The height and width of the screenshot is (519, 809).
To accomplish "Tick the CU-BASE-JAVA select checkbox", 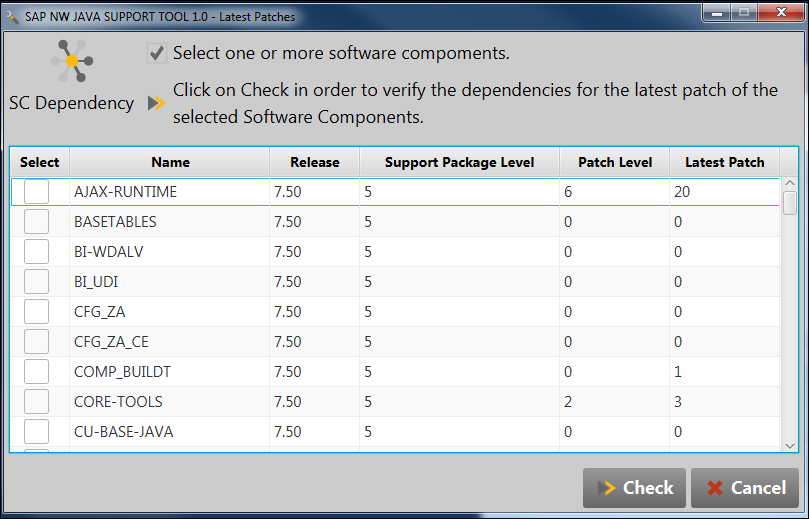I will (x=37, y=431).
